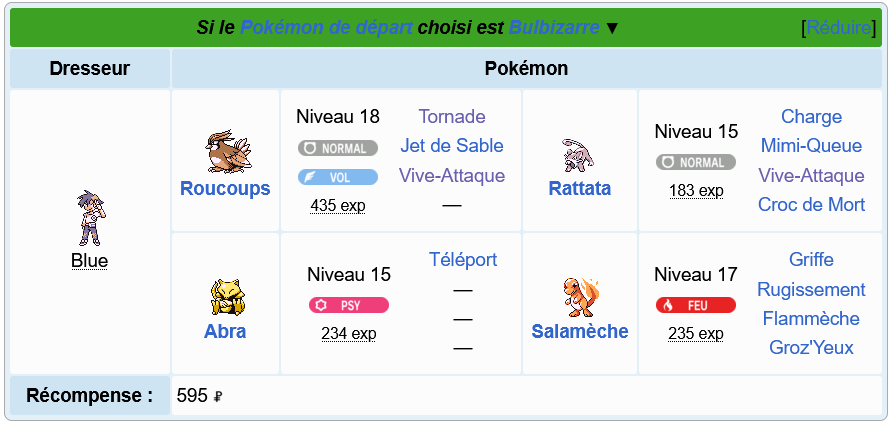Click Roucoups' NORMAL type badge
This screenshot has width=893, height=424.
pos(338,148)
